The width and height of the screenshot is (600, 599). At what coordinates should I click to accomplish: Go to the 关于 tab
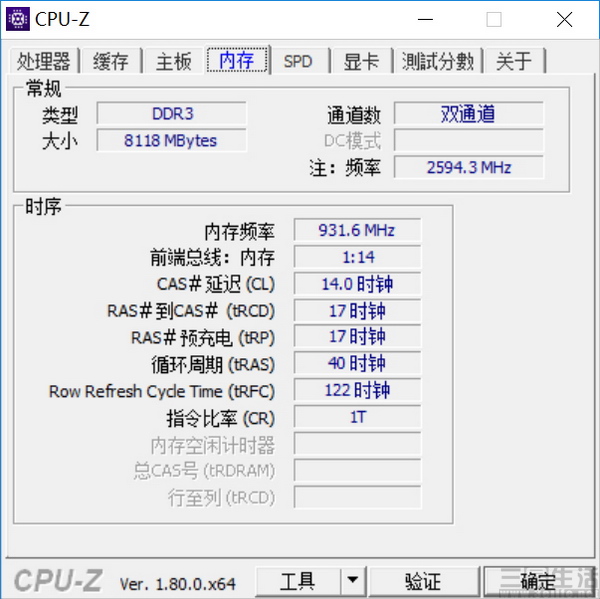point(514,61)
